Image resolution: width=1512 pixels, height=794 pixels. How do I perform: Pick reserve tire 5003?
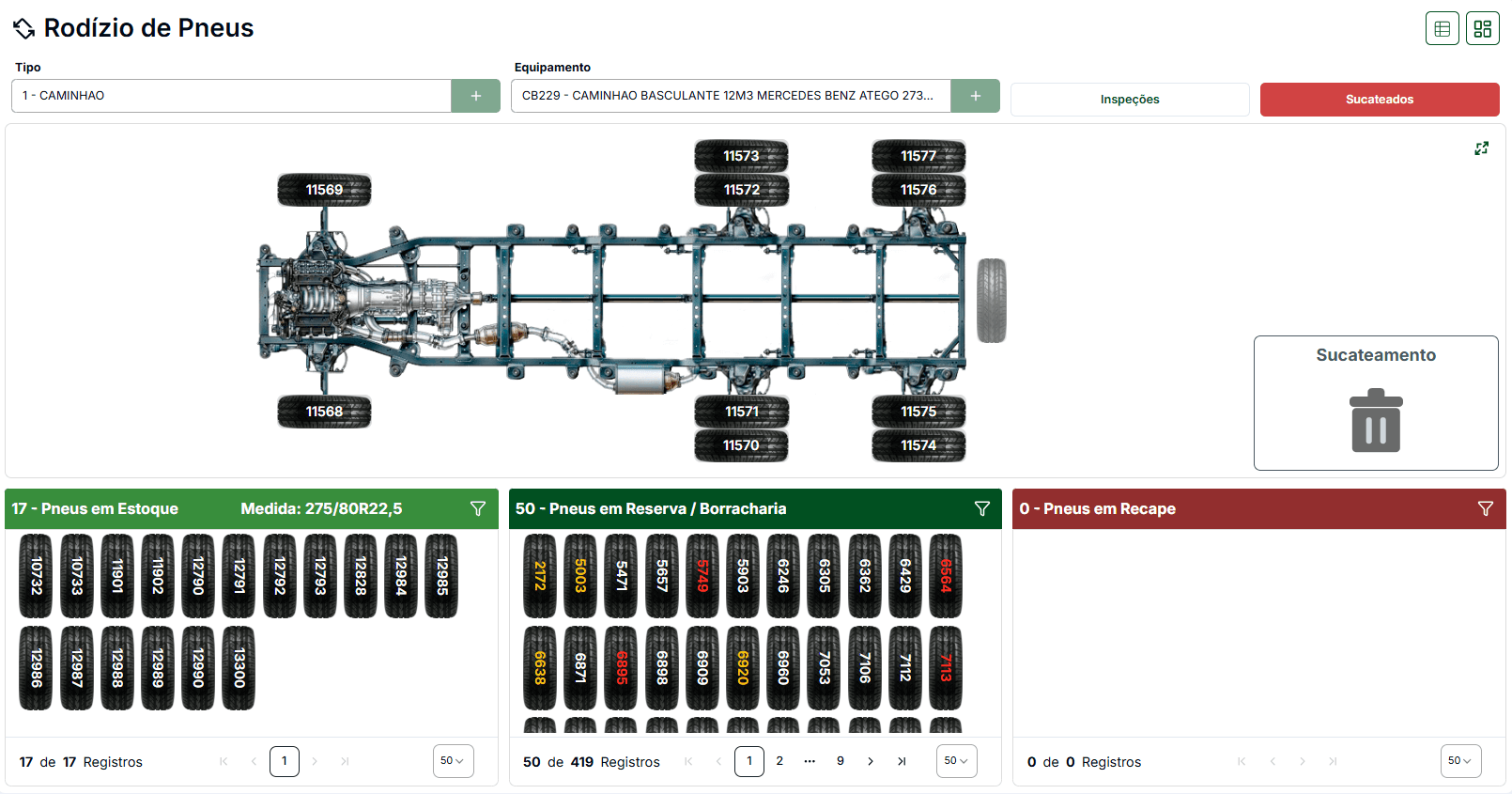pos(580,576)
